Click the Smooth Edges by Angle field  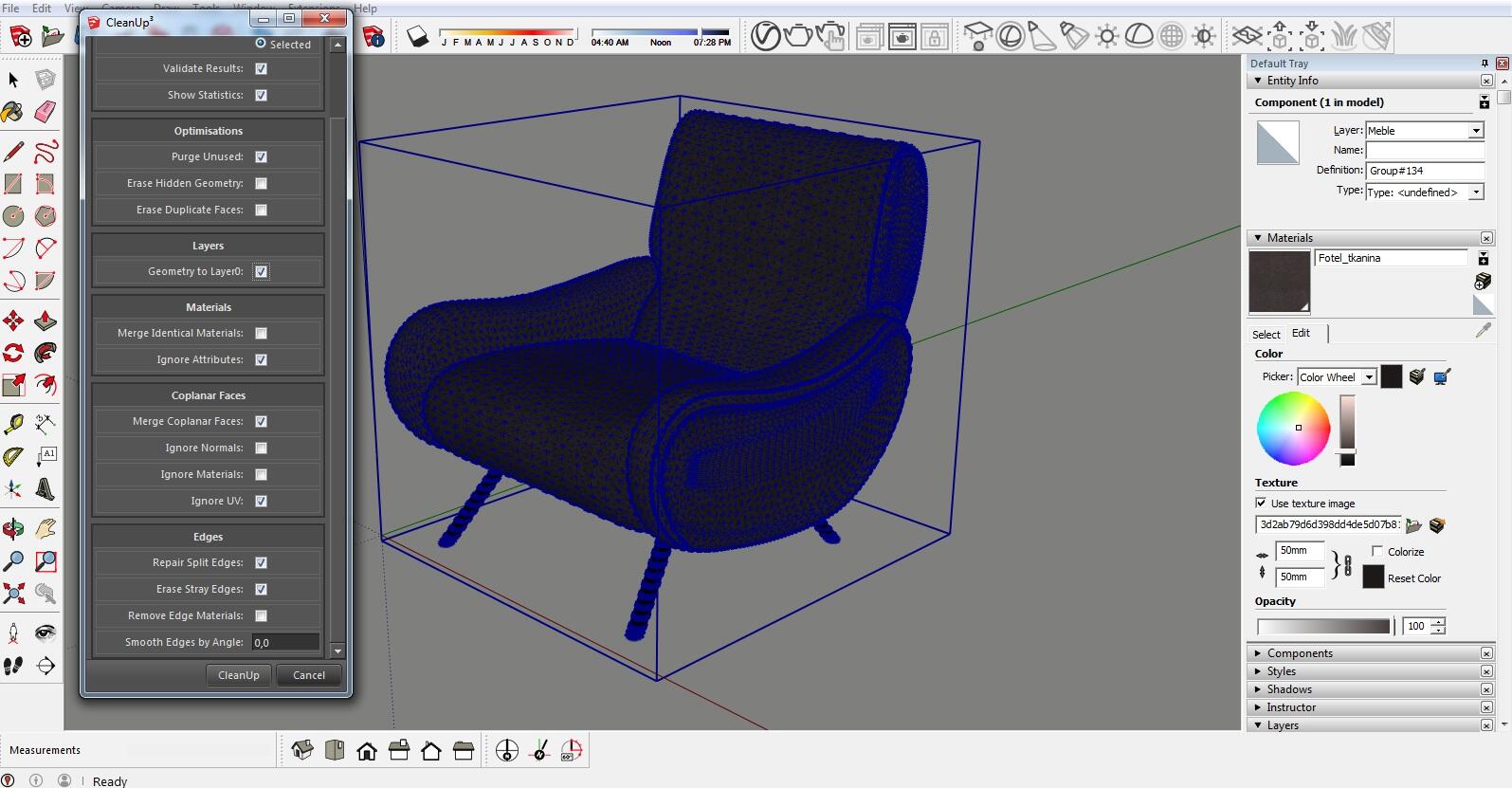(284, 642)
